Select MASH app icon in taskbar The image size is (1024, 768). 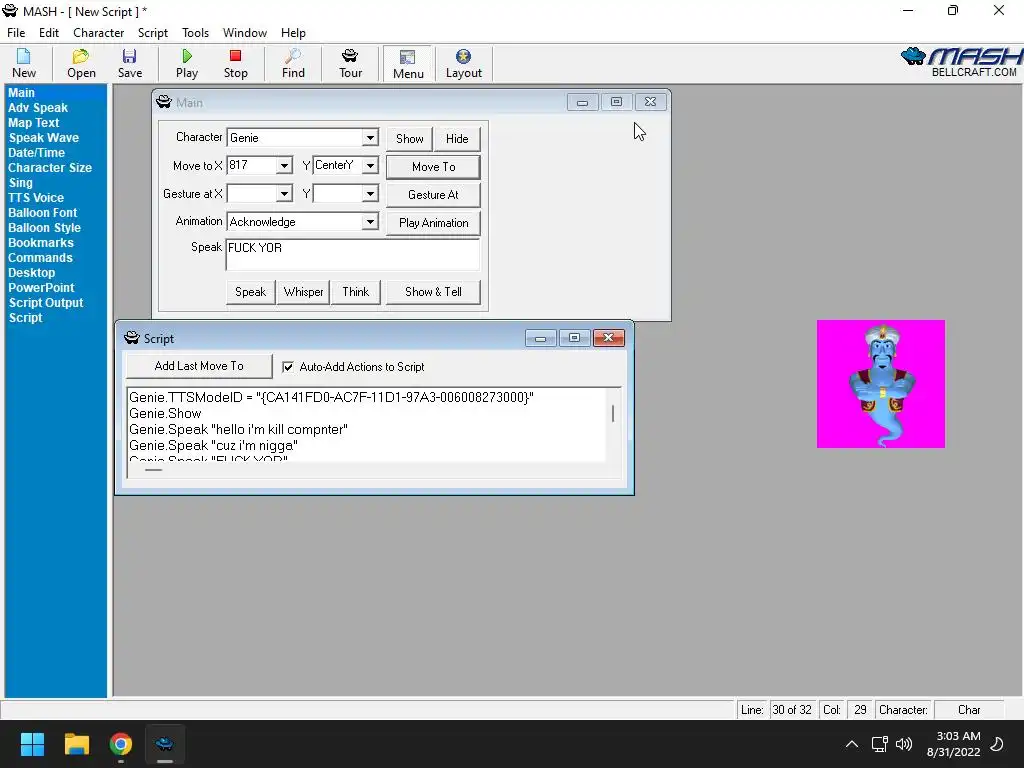[165, 744]
